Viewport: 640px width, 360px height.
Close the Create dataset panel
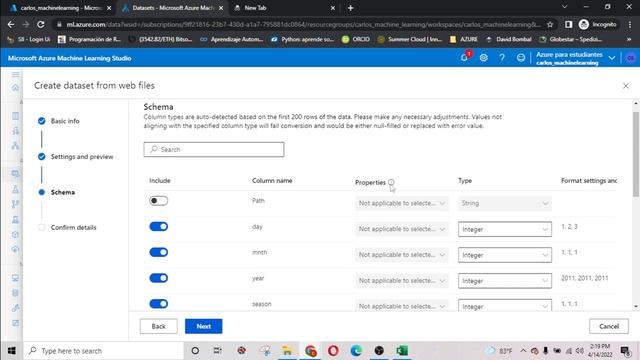click(x=625, y=86)
